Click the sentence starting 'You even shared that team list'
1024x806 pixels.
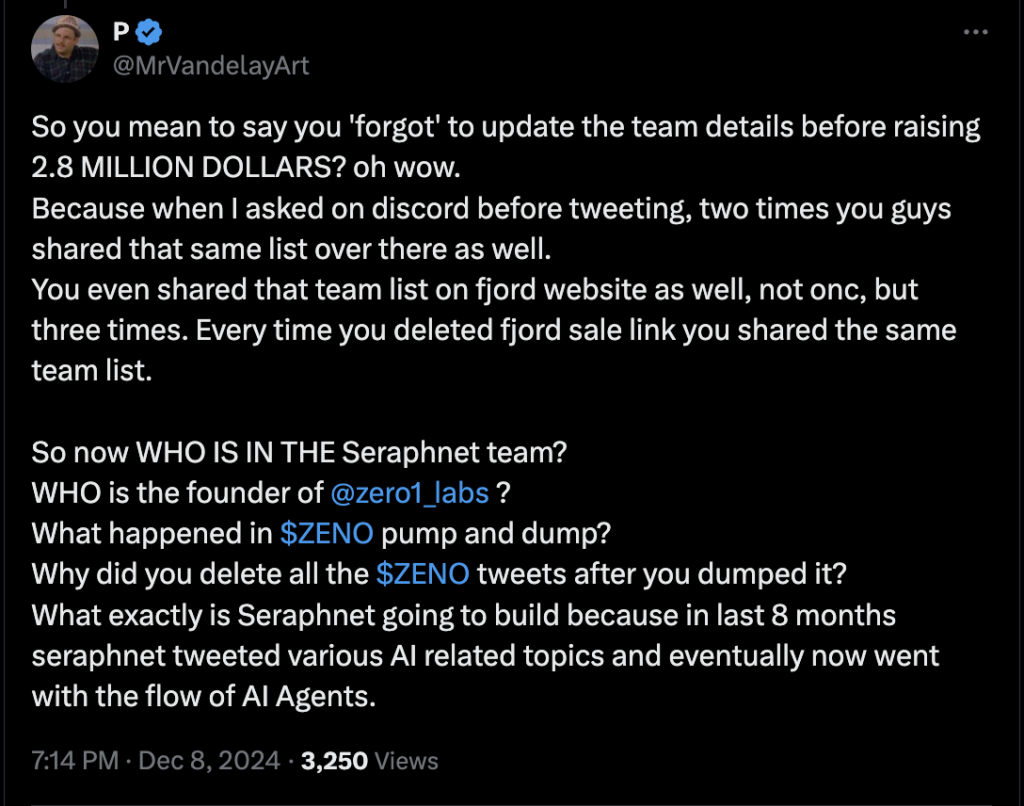[x=475, y=310]
